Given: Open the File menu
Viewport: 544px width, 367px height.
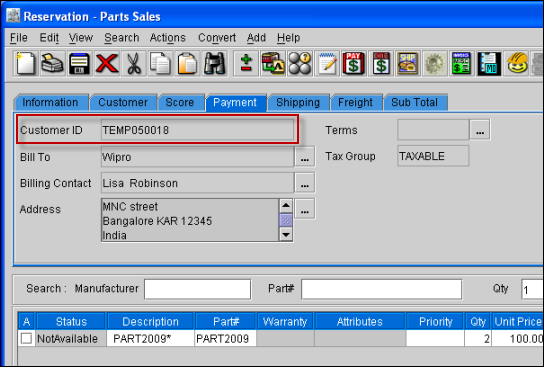Looking at the screenshot, I should click(x=19, y=37).
